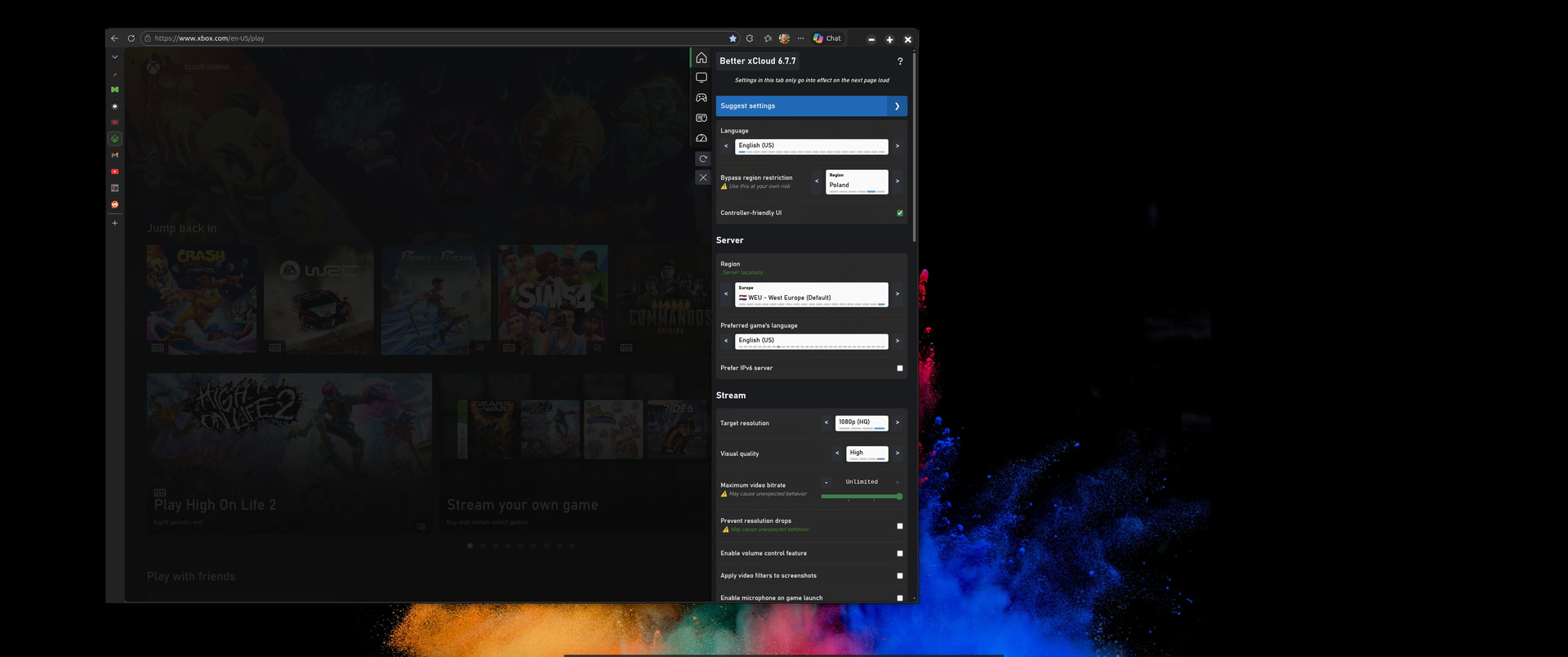Click the Maximum video bitrate slider
The image size is (1568, 657).
(861, 496)
